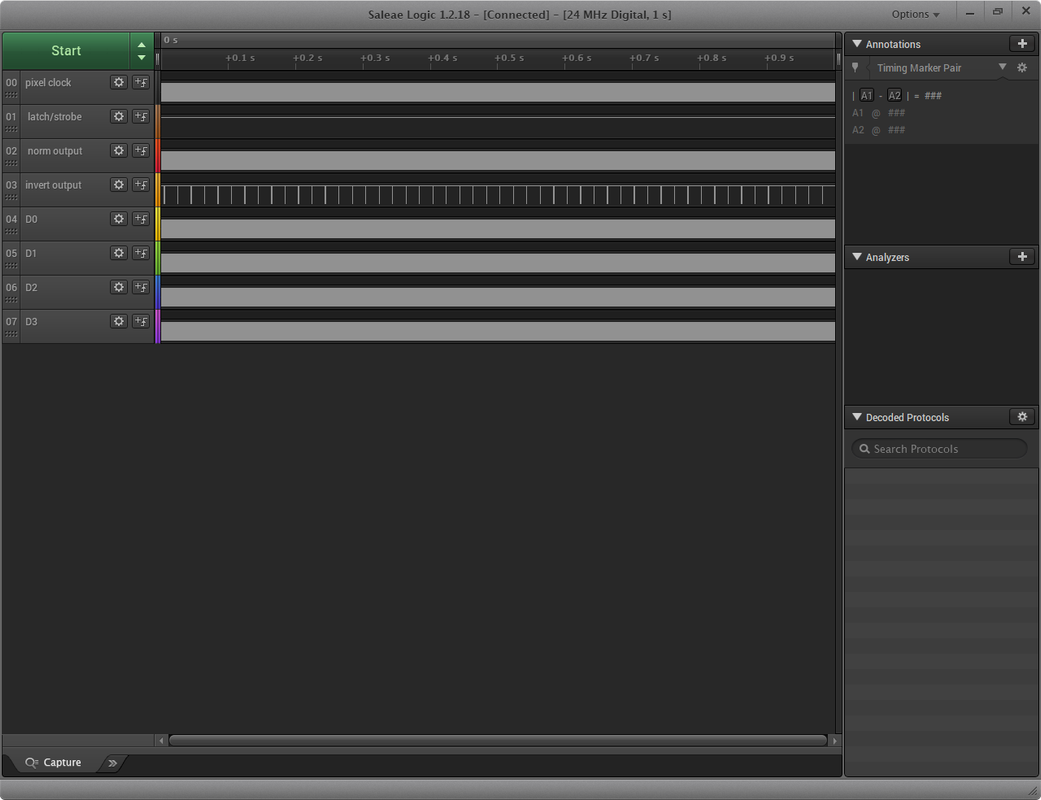Add a new analyzer with plus button

(1022, 257)
